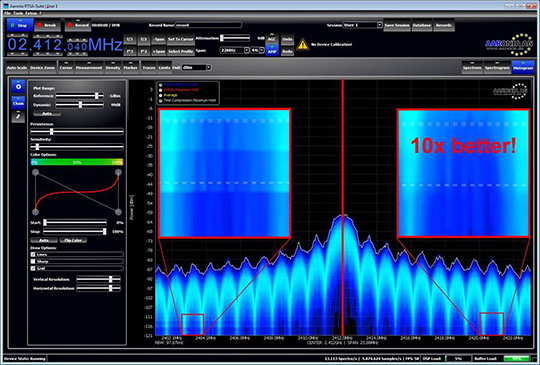
Task: Click the Aaronia AG logo at top right
Action: (x=509, y=45)
